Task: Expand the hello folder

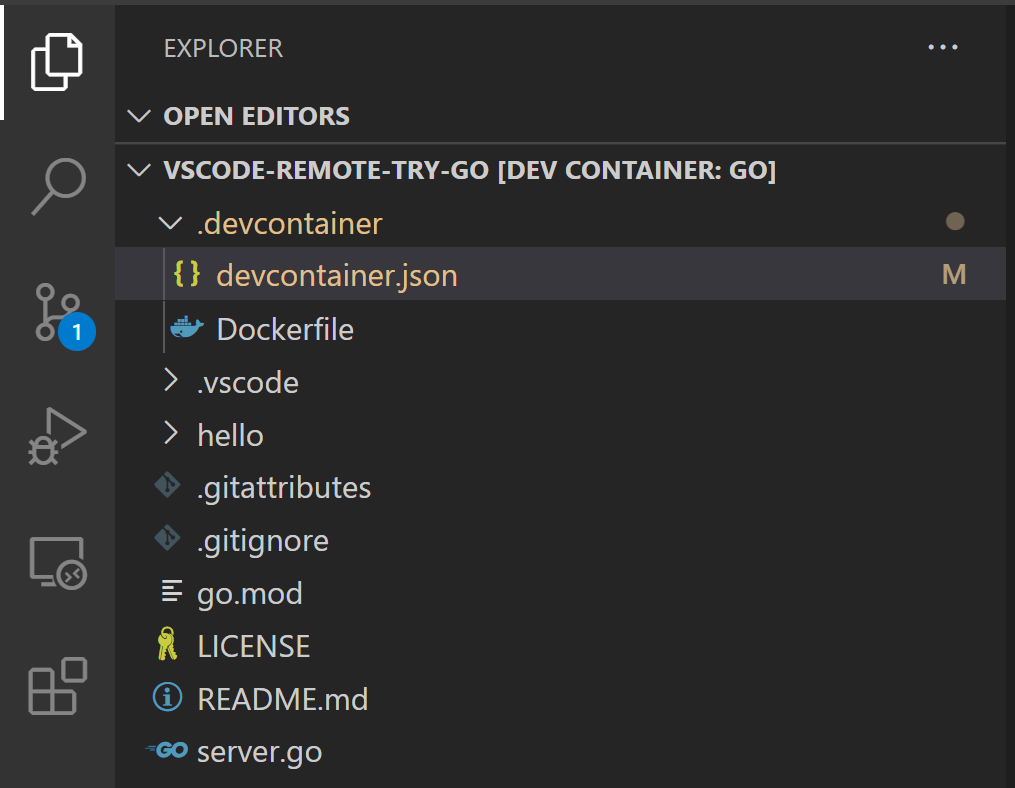Action: [x=170, y=434]
